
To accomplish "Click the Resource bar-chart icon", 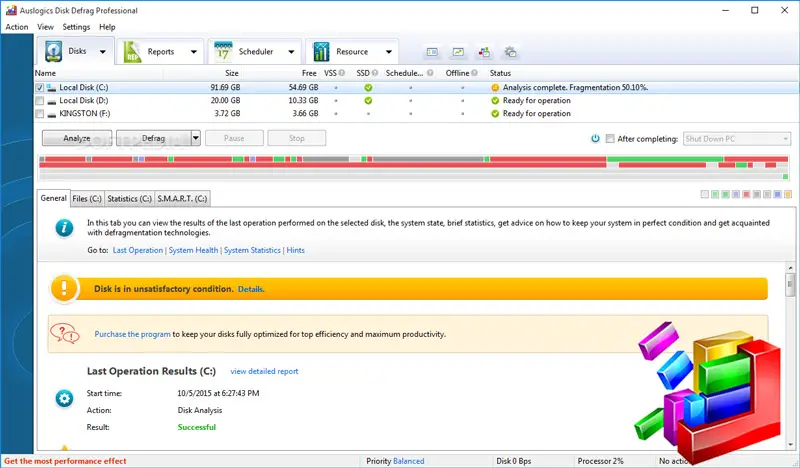I will (x=321, y=52).
